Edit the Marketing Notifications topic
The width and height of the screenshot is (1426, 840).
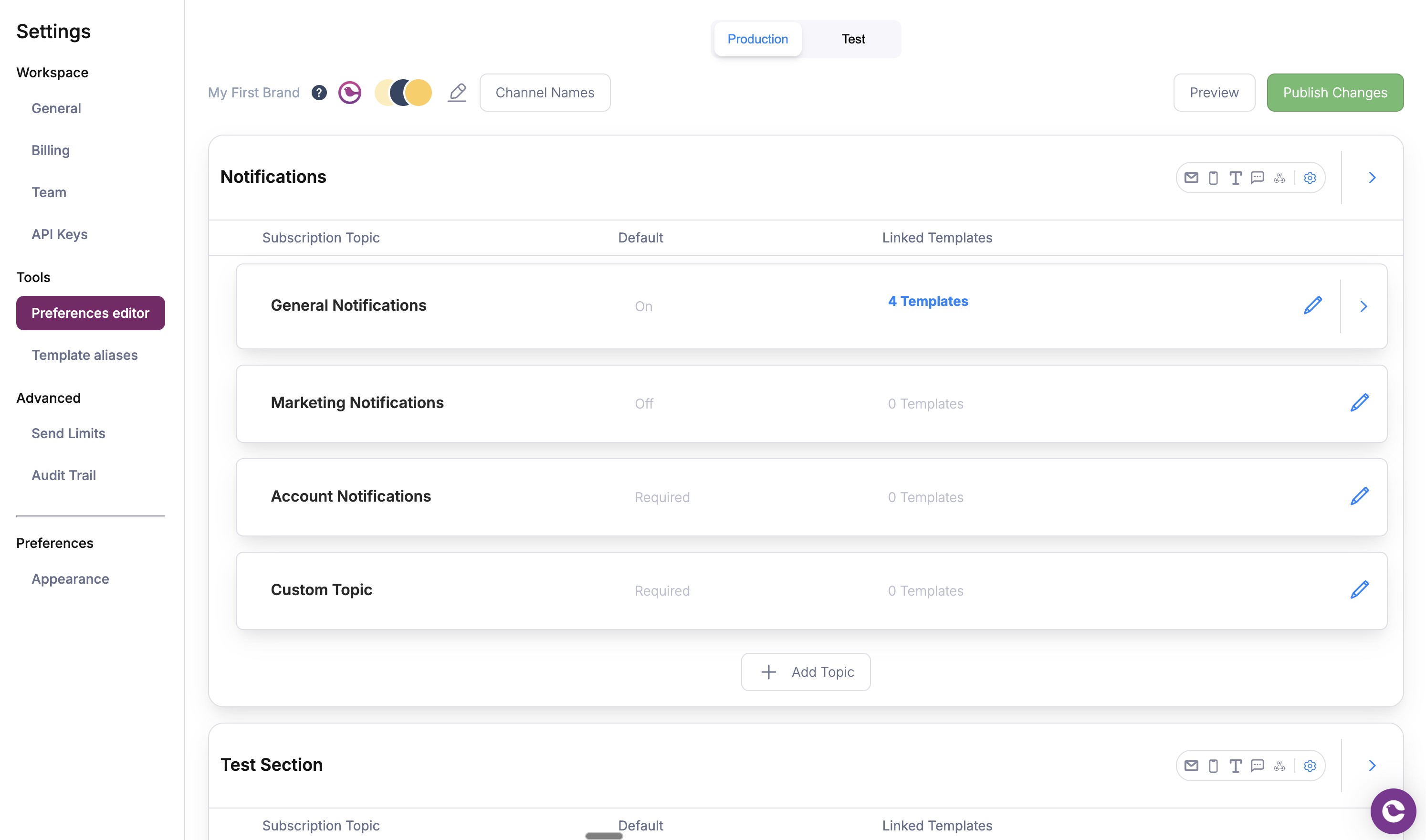[x=1360, y=402]
